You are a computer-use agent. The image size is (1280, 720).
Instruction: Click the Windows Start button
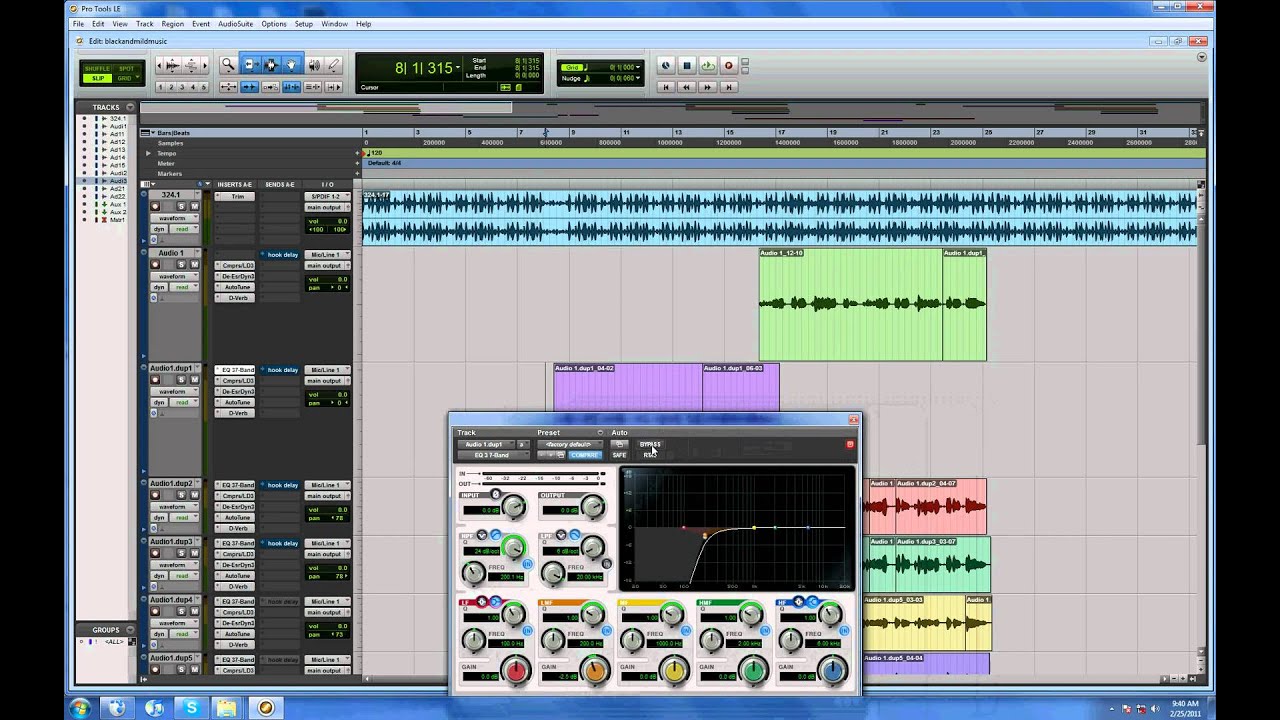(x=80, y=707)
